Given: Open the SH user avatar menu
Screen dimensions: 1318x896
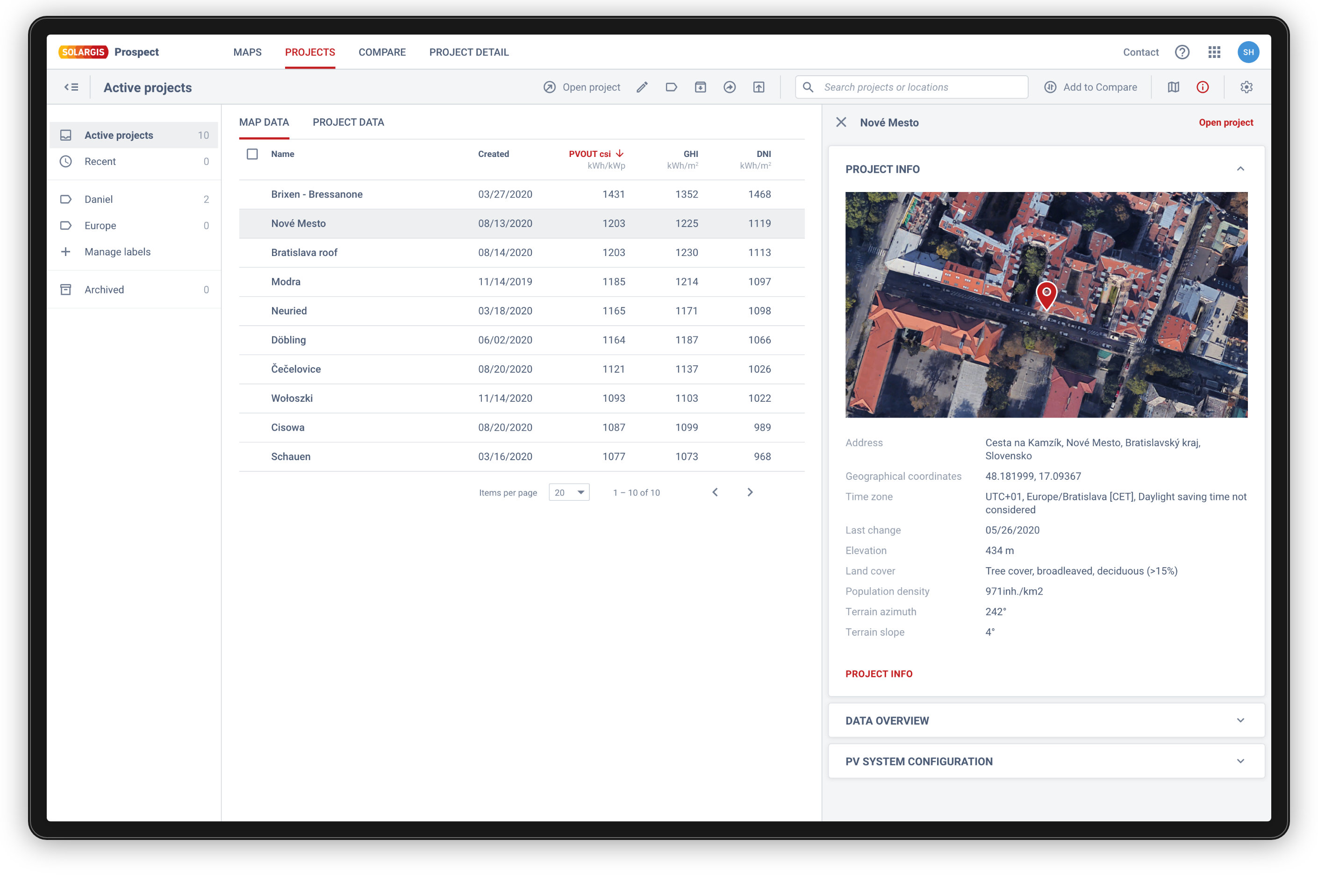Looking at the screenshot, I should (1248, 52).
